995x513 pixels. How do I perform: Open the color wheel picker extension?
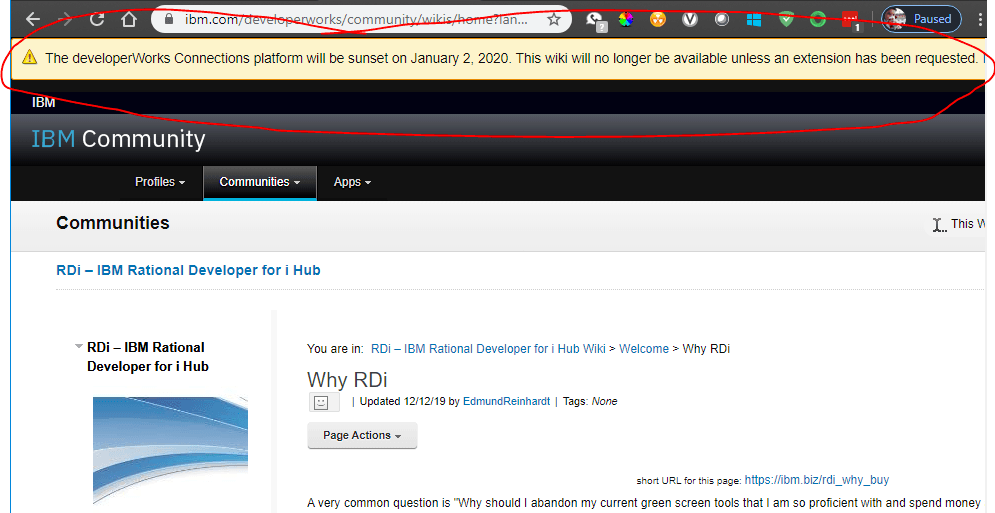pos(626,19)
